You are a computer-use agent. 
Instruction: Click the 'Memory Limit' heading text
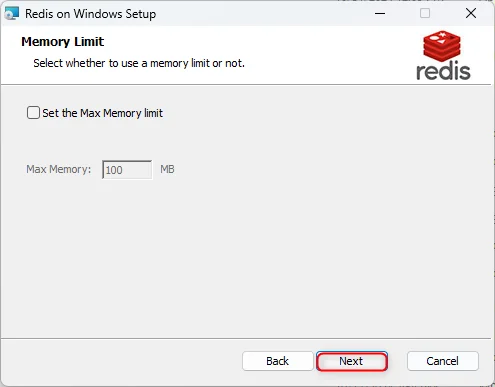point(63,42)
